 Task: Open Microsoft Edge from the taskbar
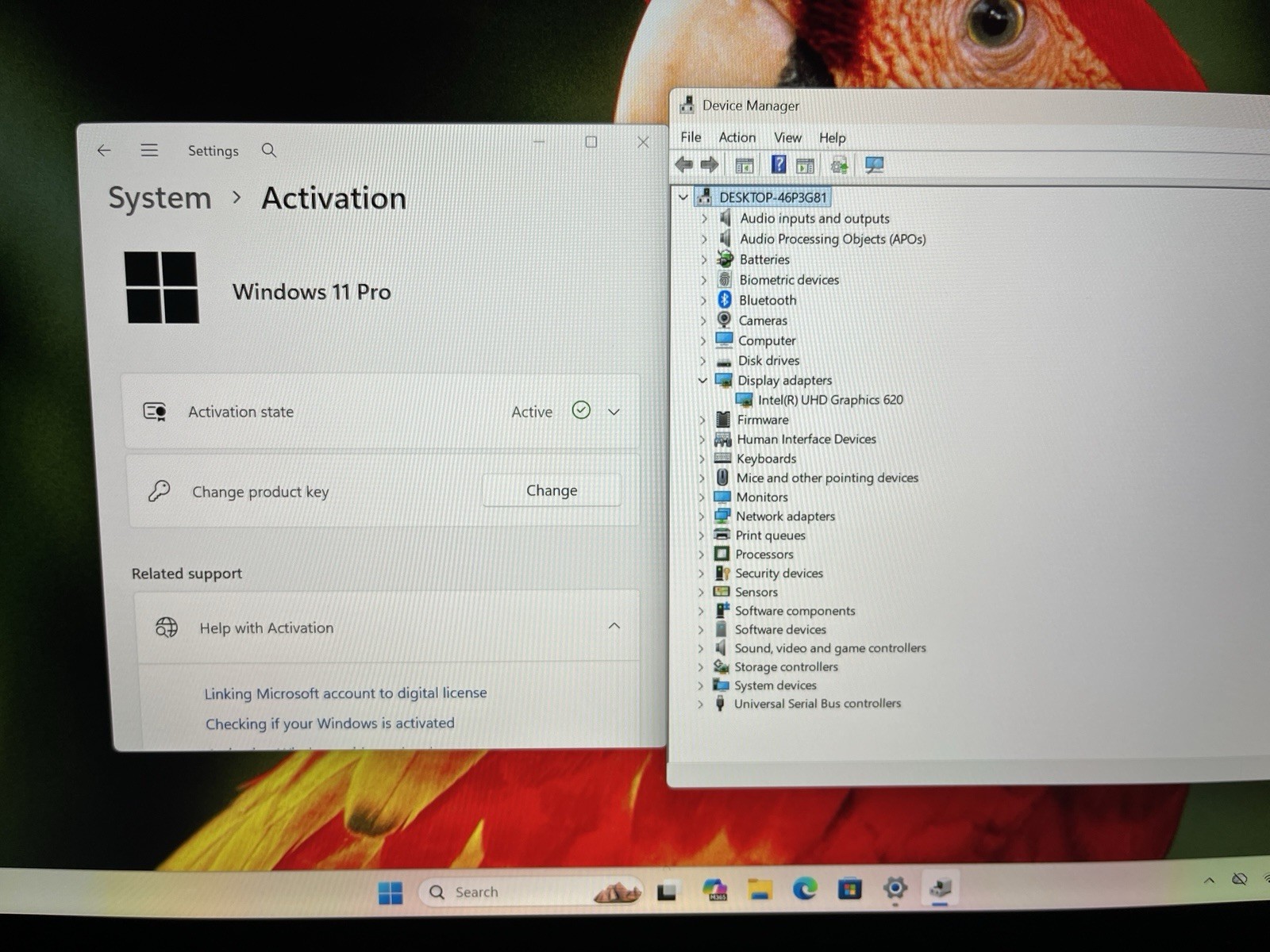pyautogui.click(x=805, y=889)
